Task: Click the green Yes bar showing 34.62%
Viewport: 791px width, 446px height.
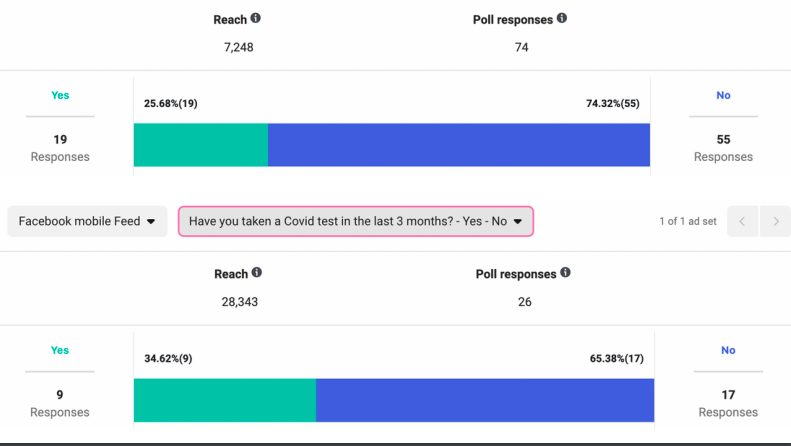Action: click(225, 400)
